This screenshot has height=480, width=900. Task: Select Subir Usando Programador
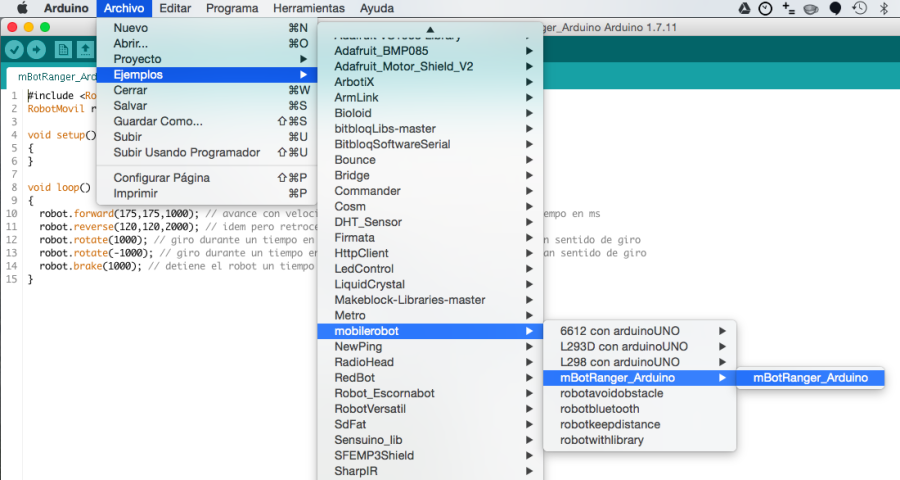click(x=207, y=152)
